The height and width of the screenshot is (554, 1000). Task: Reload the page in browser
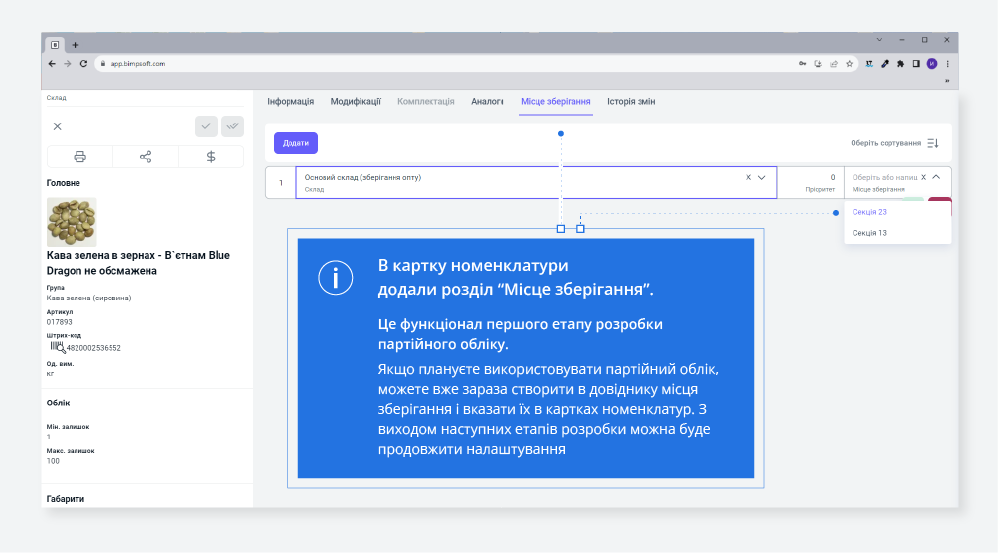tap(82, 63)
